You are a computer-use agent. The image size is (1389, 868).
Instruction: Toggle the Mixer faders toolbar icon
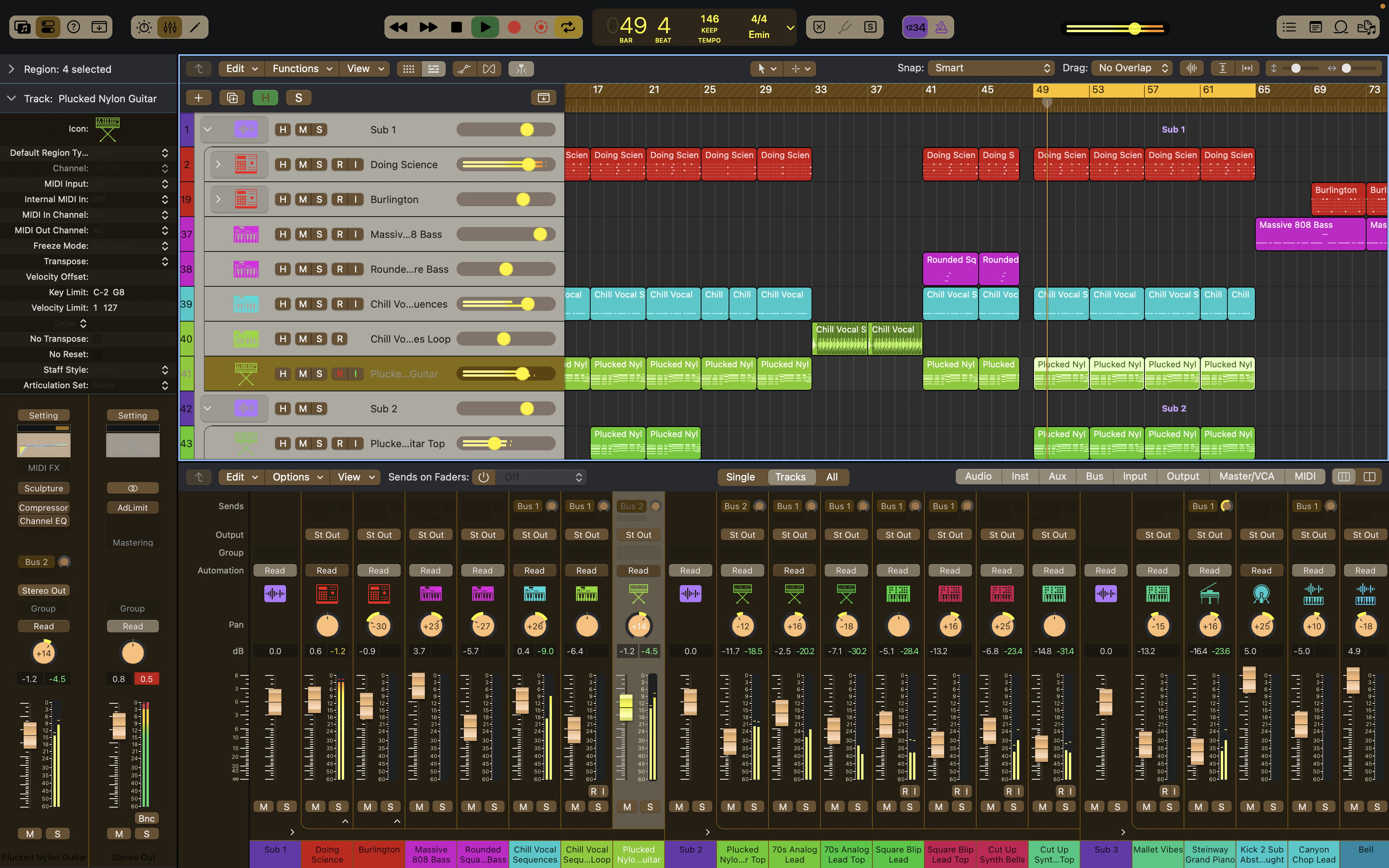tap(170, 27)
